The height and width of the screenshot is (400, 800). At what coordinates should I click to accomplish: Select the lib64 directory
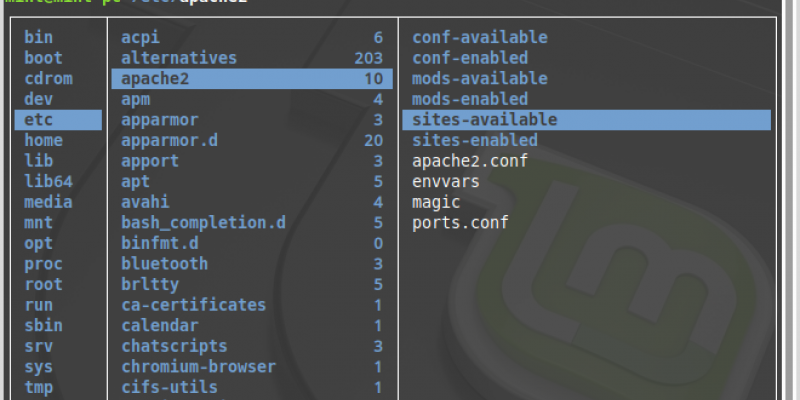[x=48, y=181]
